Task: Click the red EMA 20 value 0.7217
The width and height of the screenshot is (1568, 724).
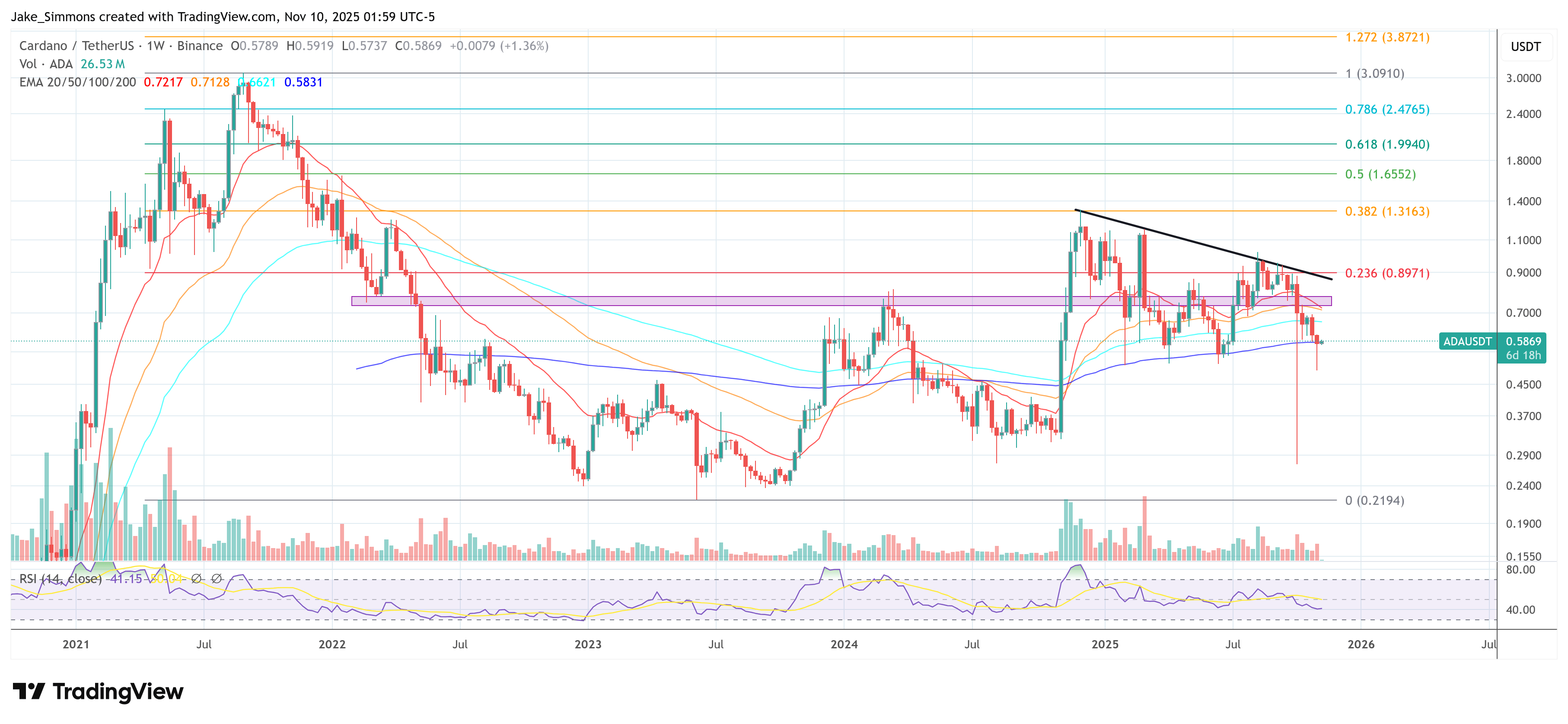Action: pos(163,82)
